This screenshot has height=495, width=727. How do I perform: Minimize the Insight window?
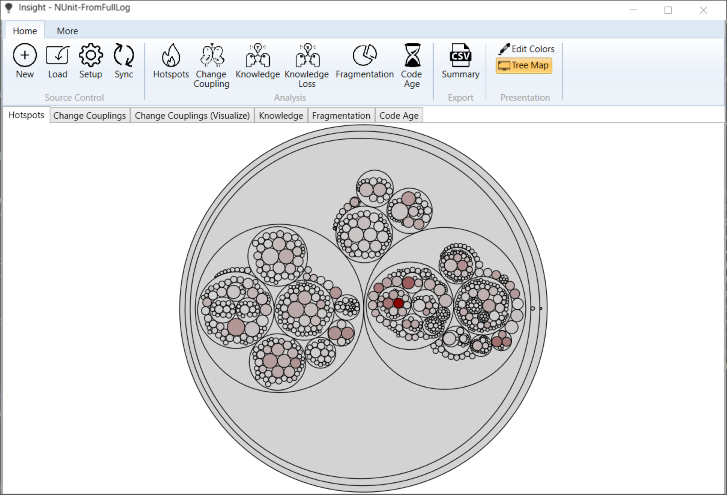point(633,10)
